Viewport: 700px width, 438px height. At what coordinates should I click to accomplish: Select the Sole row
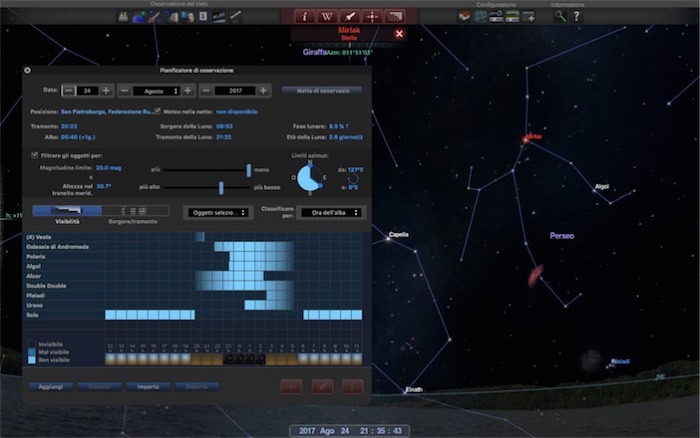point(193,315)
